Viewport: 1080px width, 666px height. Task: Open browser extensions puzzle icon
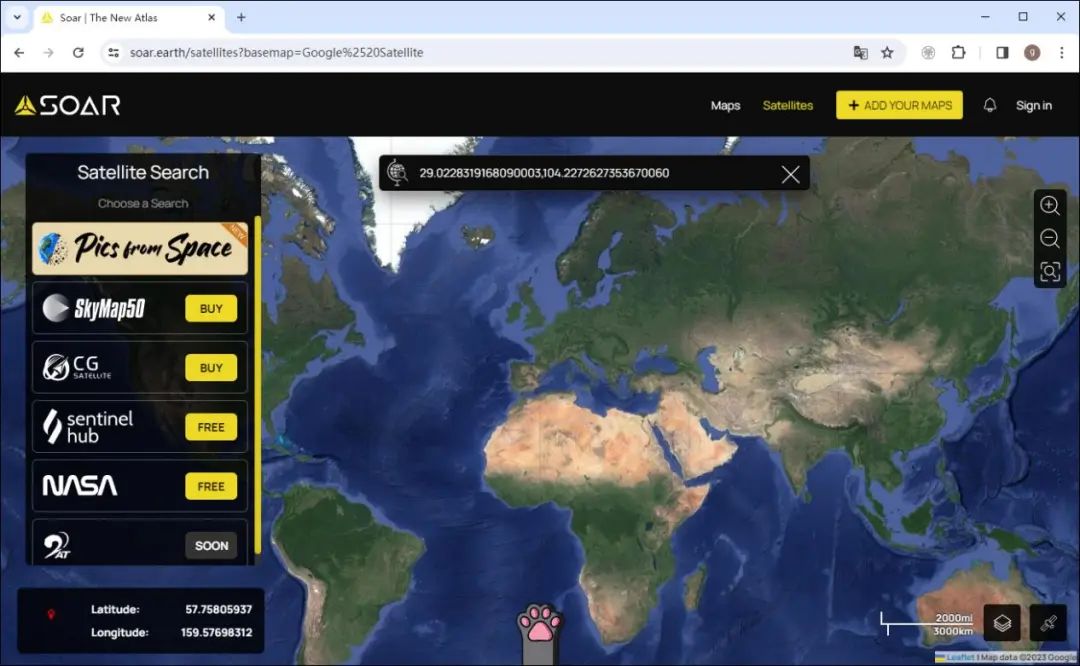[x=958, y=52]
